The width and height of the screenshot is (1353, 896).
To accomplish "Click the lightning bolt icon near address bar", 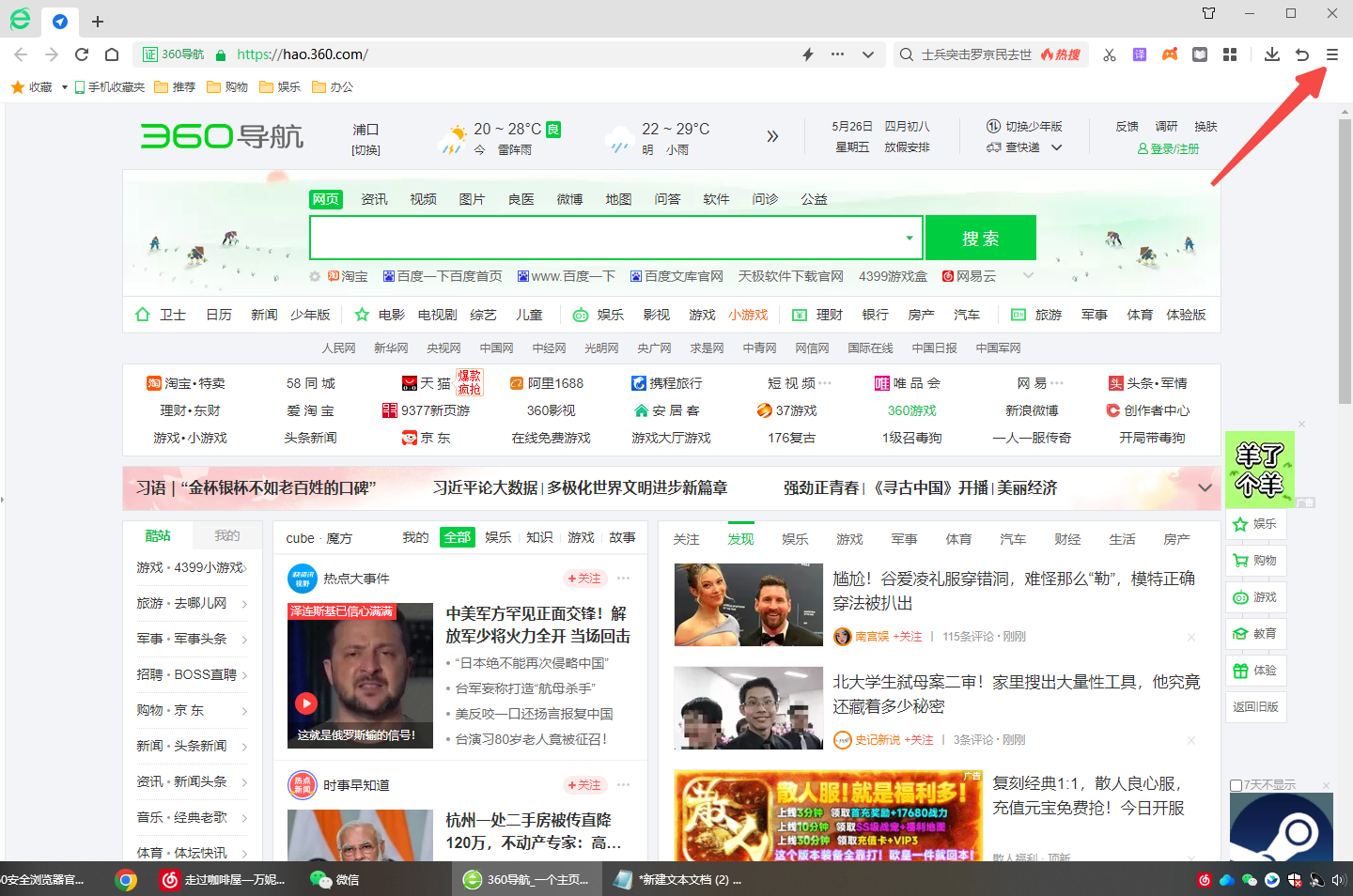I will point(807,54).
